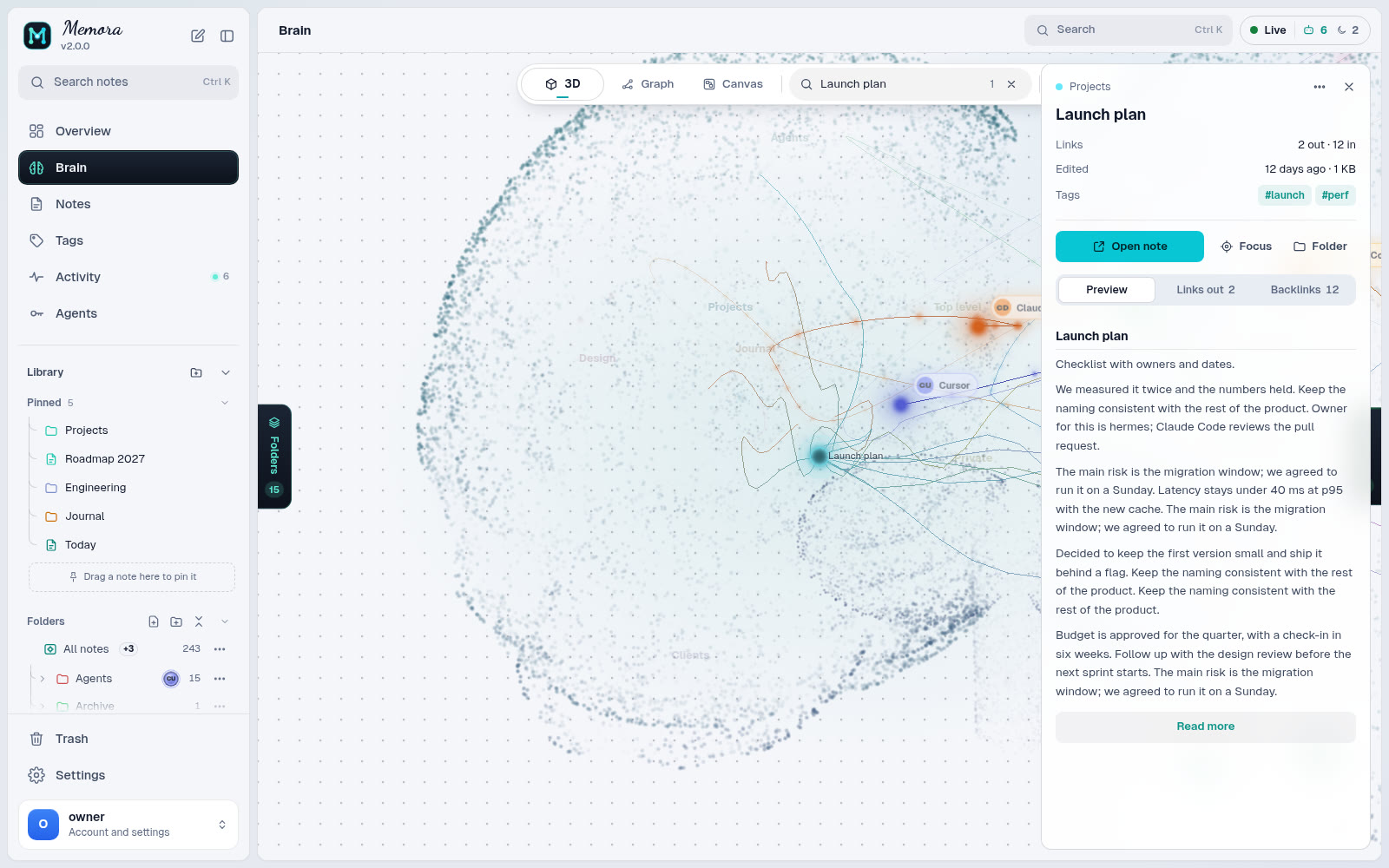The image size is (1389, 868).
Task: Click the Search notes field
Action: tap(128, 82)
